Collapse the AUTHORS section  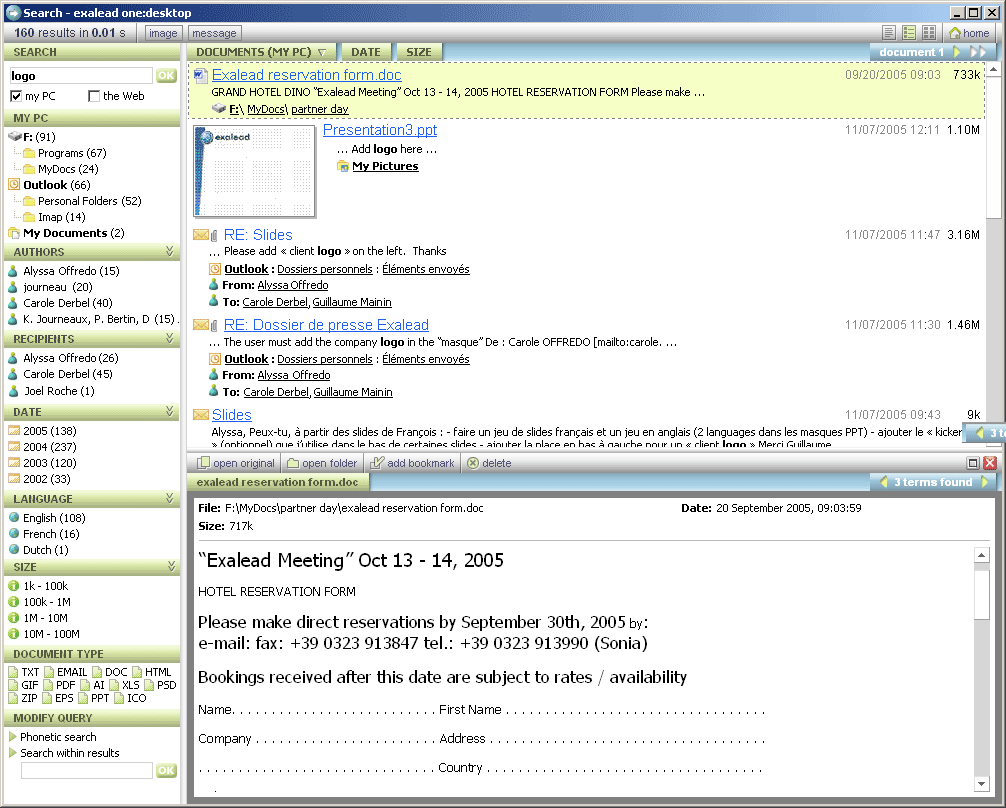click(171, 253)
